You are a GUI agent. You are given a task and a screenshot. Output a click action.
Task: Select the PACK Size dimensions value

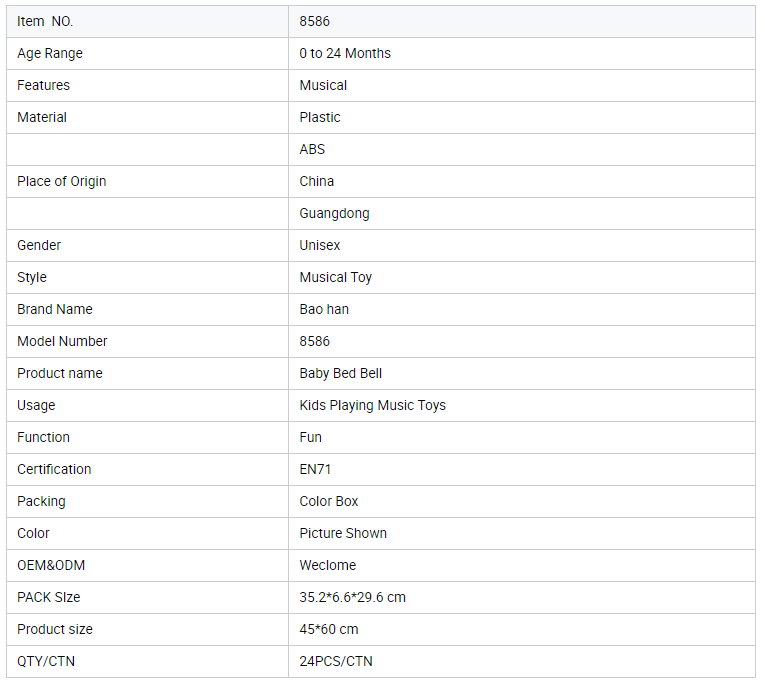point(352,597)
